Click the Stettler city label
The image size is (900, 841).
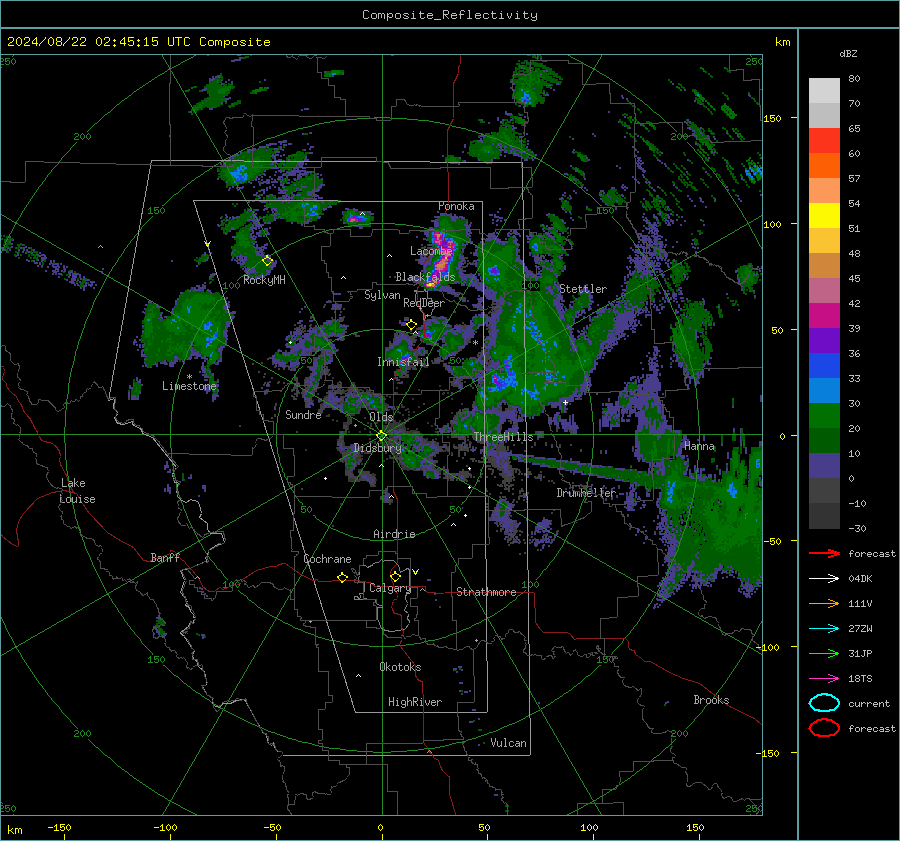[x=583, y=289]
